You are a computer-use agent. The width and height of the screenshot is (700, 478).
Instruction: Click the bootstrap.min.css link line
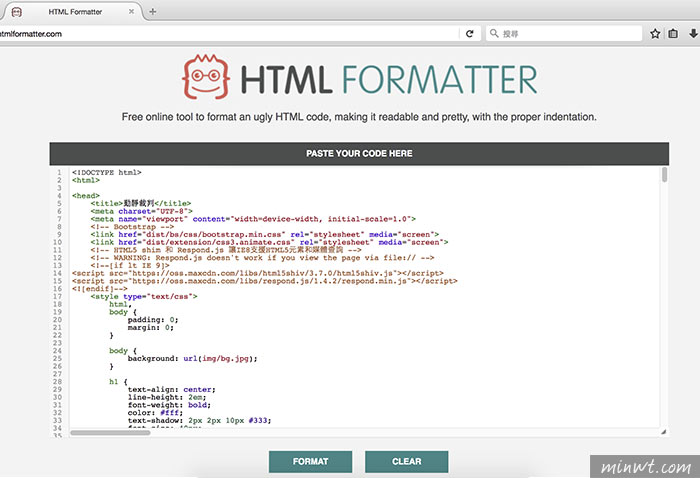(x=265, y=234)
